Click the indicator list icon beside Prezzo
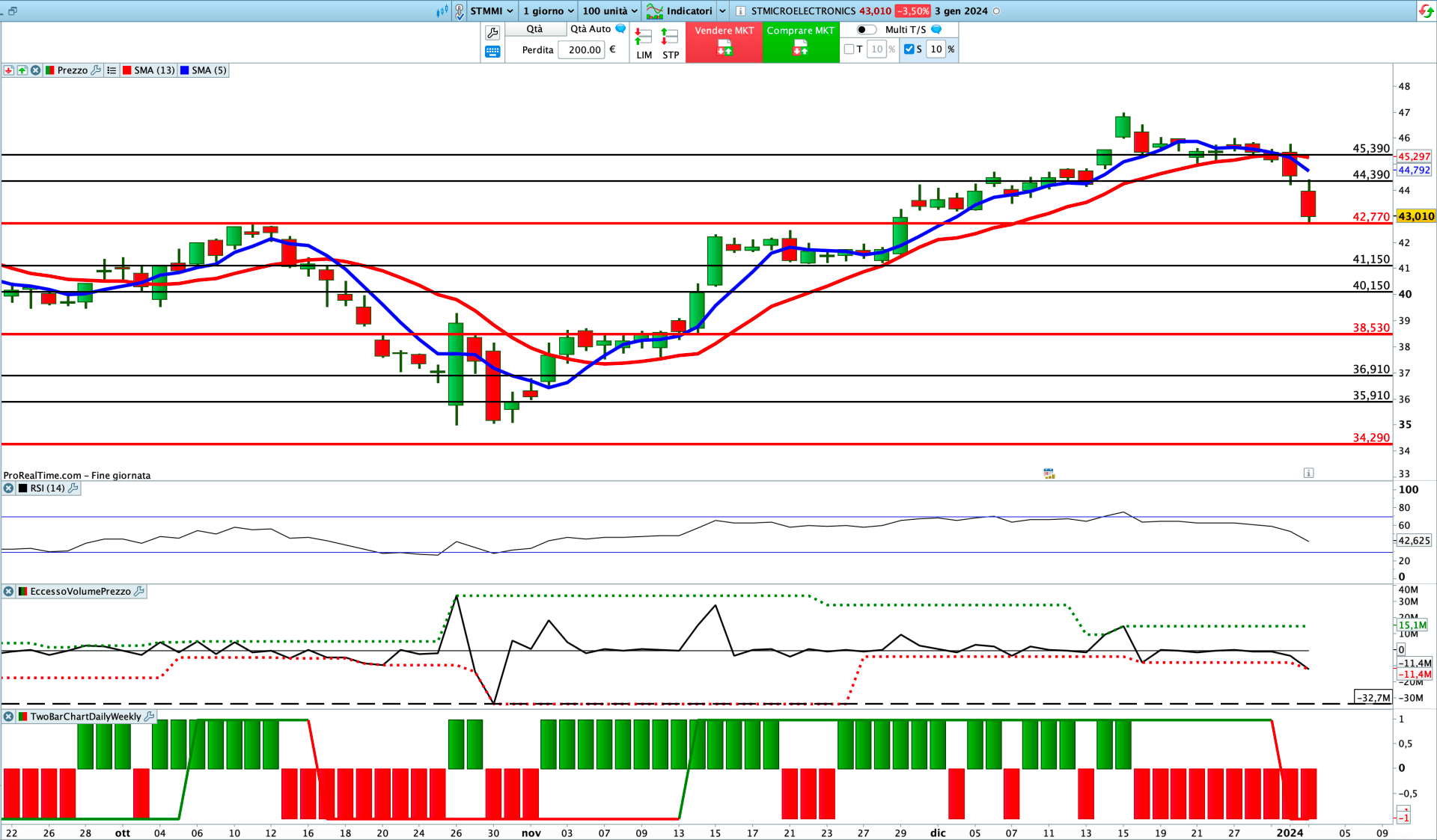Image resolution: width=1437 pixels, height=840 pixels. tap(112, 70)
